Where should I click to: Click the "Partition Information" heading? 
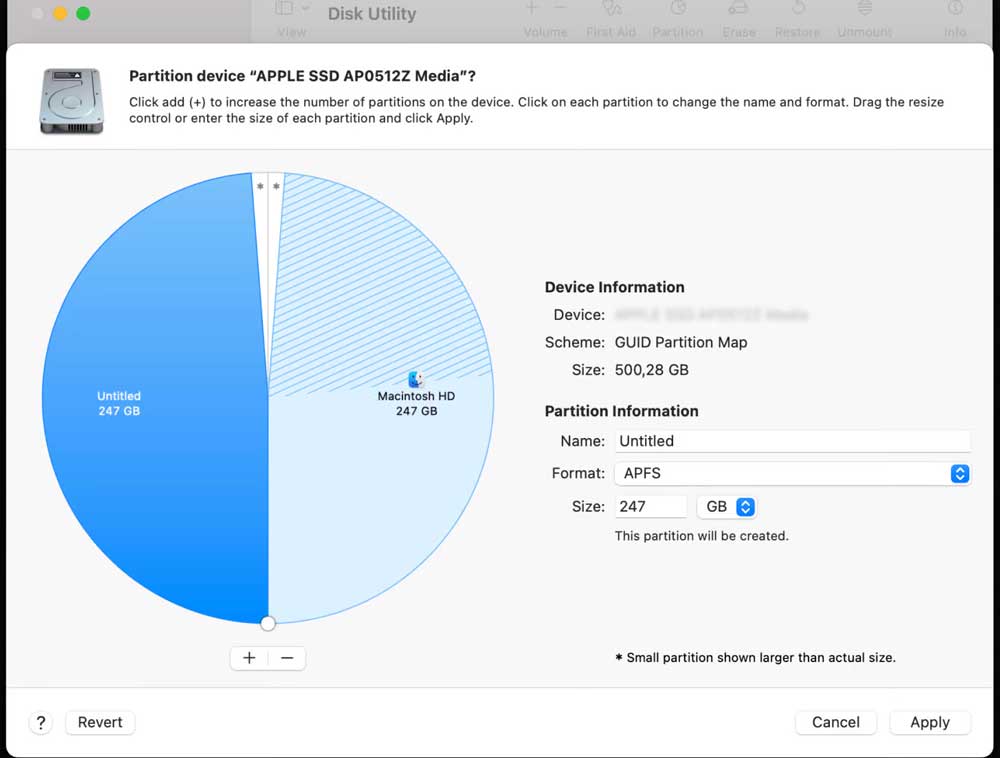point(621,411)
